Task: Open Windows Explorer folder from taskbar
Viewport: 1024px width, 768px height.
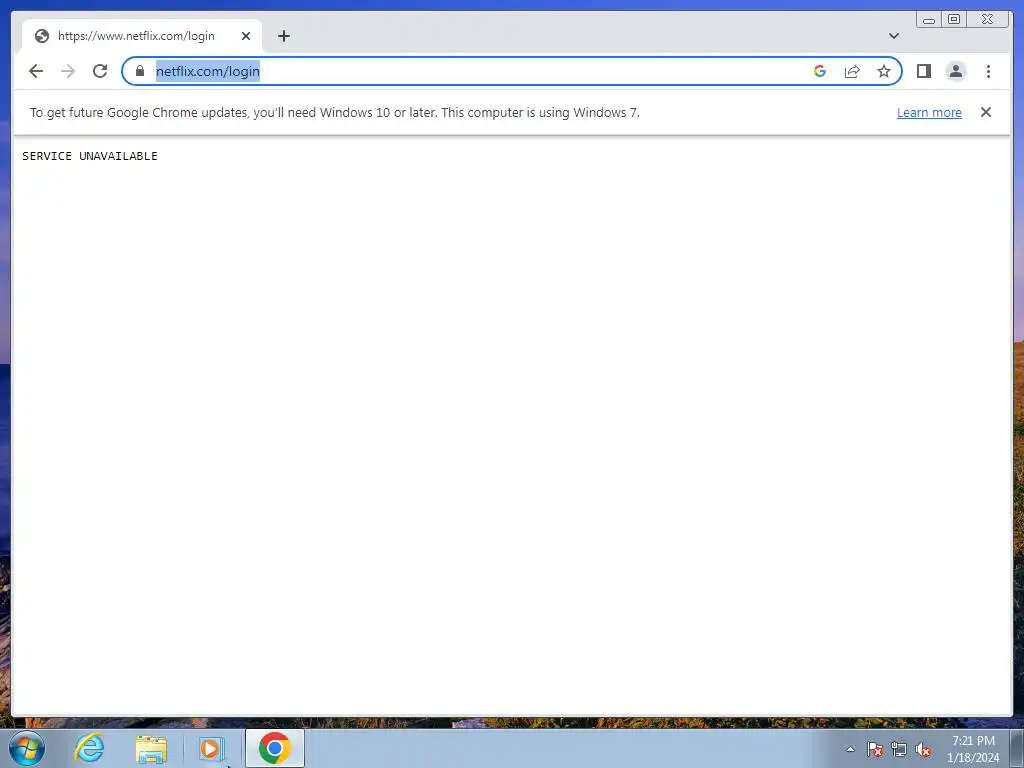Action: (151, 748)
